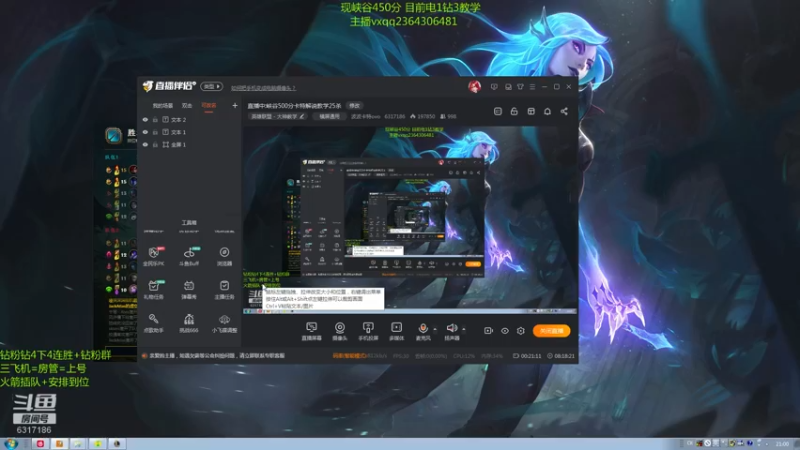Open the settings gear icon
The width and height of the screenshot is (800, 450).
[520, 331]
